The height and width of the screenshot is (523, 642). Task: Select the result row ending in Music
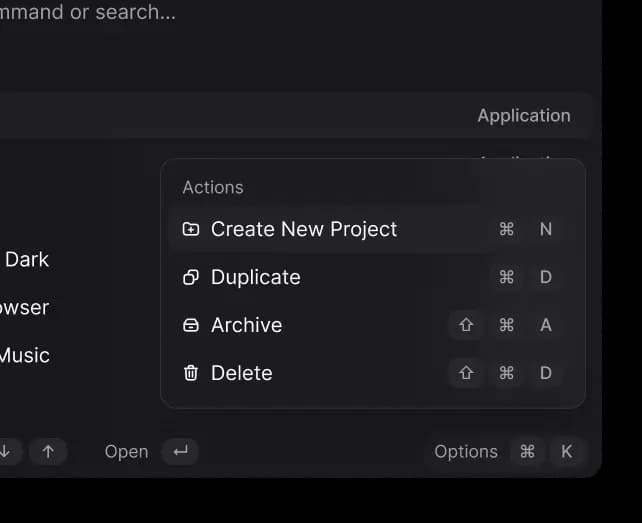pyautogui.click(x=80, y=355)
